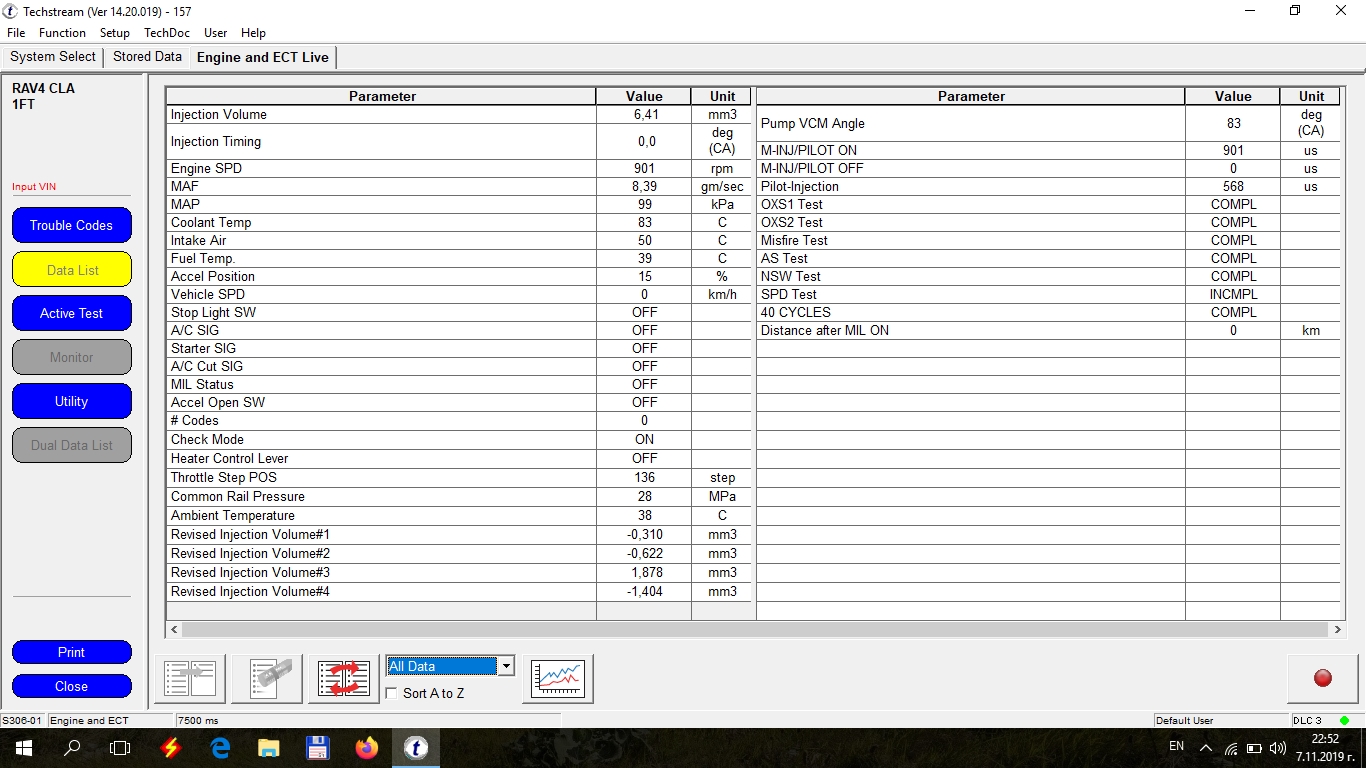Select the Fuel Temp. parameter row

(459, 258)
